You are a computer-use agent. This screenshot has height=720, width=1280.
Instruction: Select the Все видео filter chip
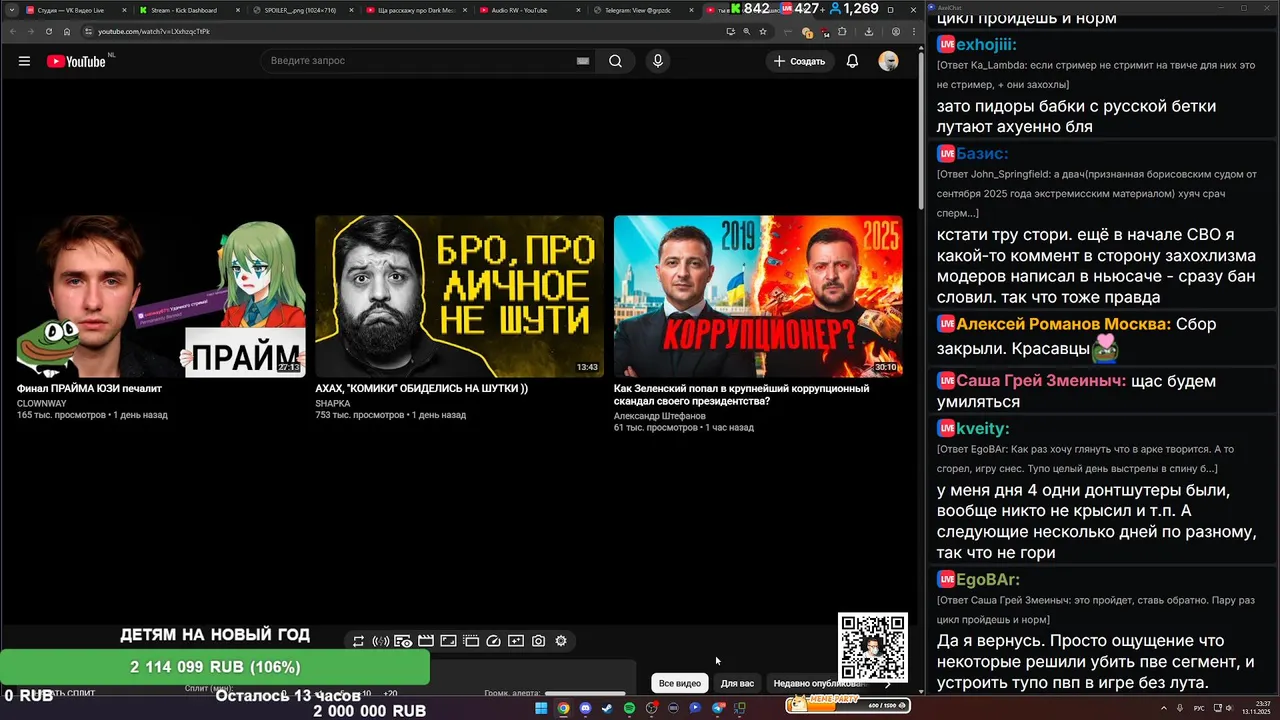[x=679, y=683]
